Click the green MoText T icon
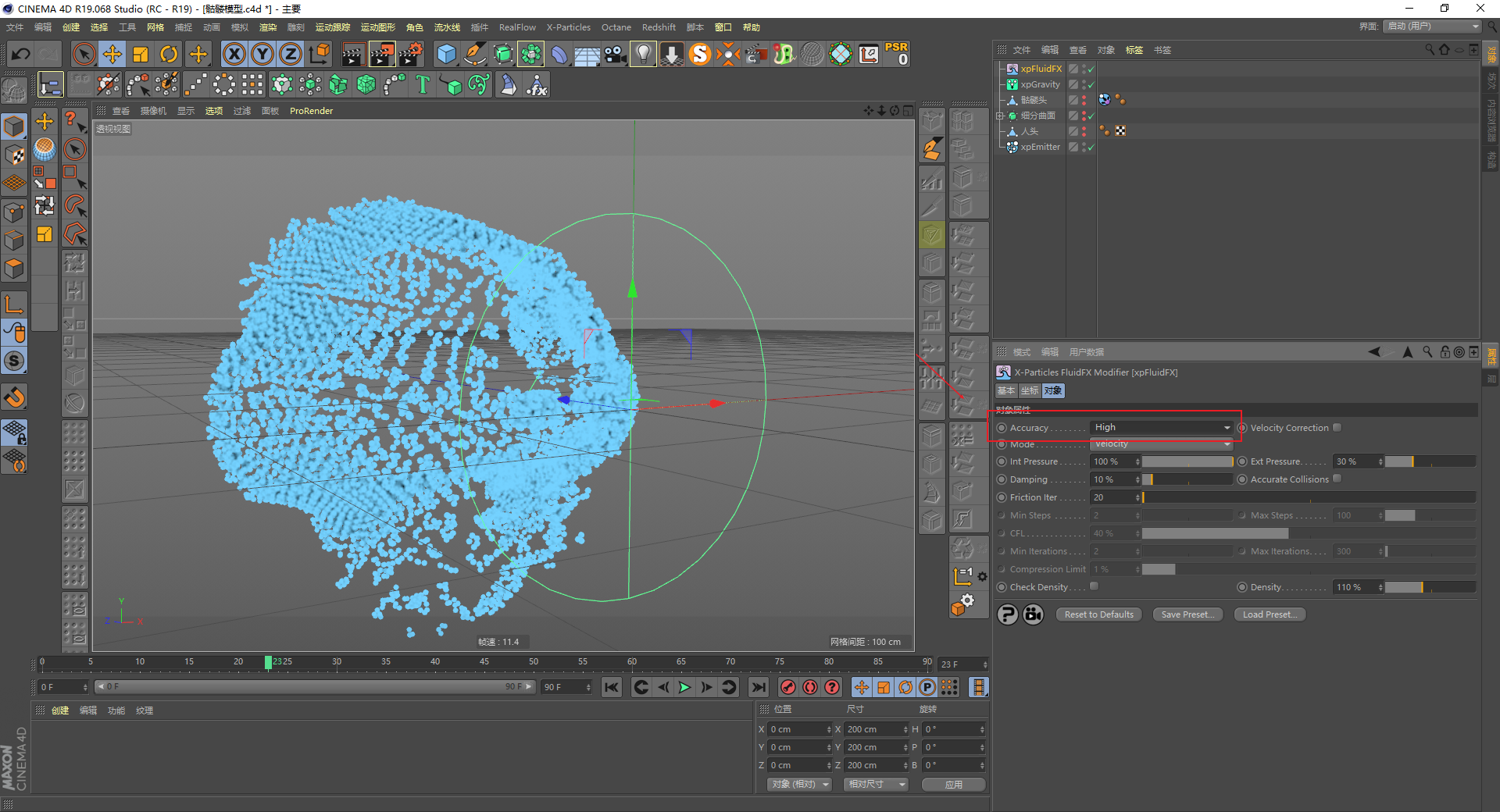1500x812 pixels. click(x=423, y=84)
